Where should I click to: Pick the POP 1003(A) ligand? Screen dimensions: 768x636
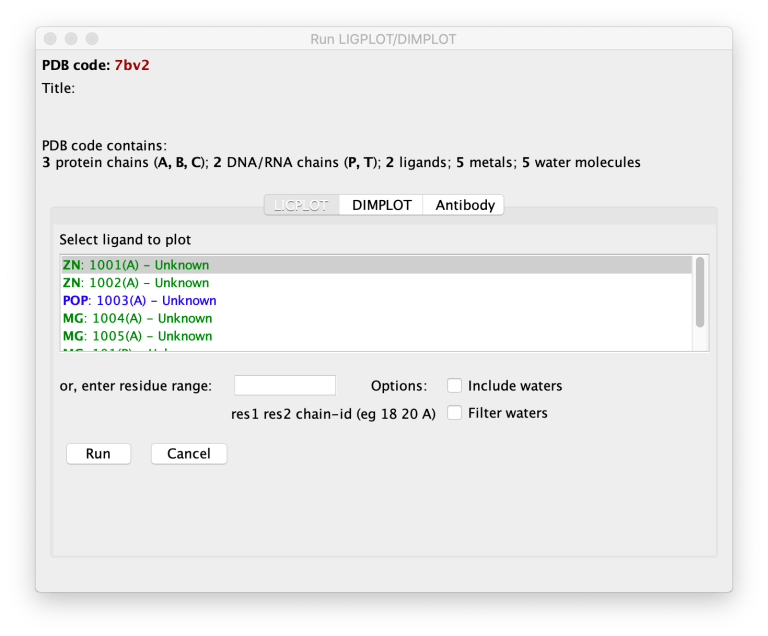[139, 300]
